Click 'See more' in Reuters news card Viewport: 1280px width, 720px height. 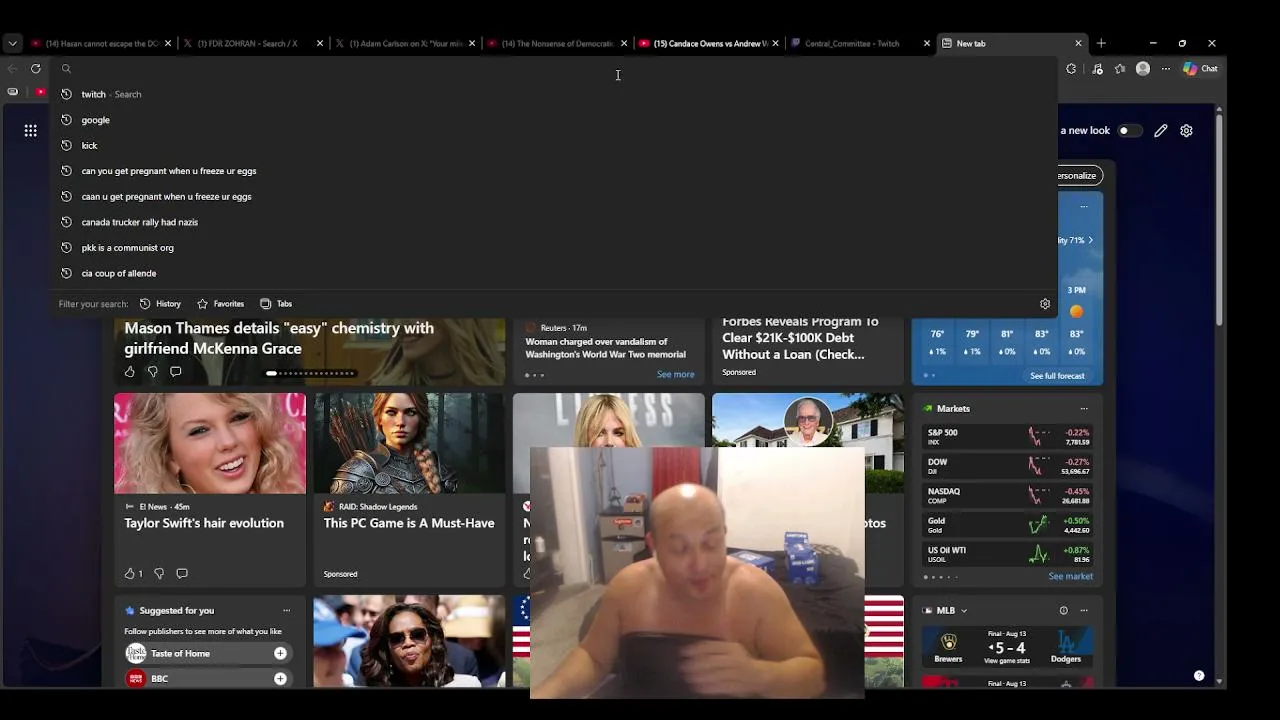tap(675, 374)
